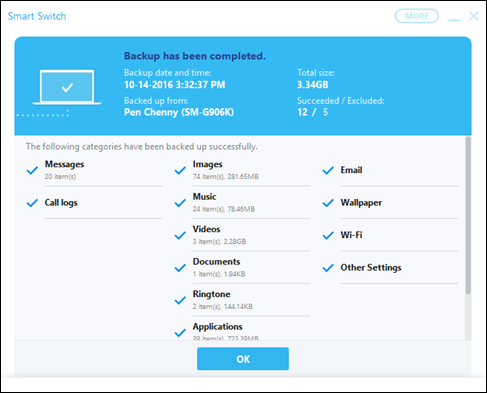This screenshot has height=393, width=487.
Task: Click the checkmark beside Applications
Action: (x=180, y=333)
